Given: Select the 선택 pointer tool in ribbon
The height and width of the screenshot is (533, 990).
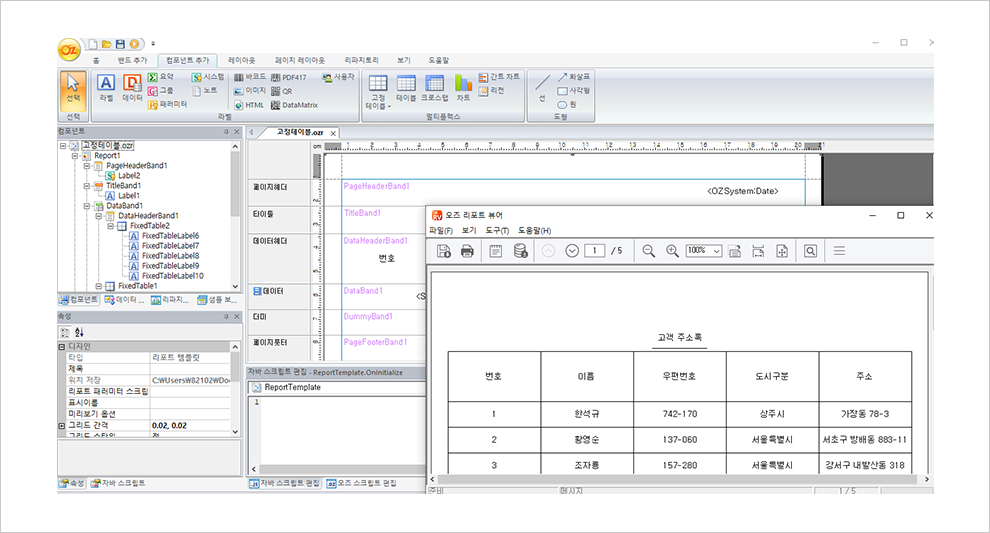Looking at the screenshot, I should 73,90.
